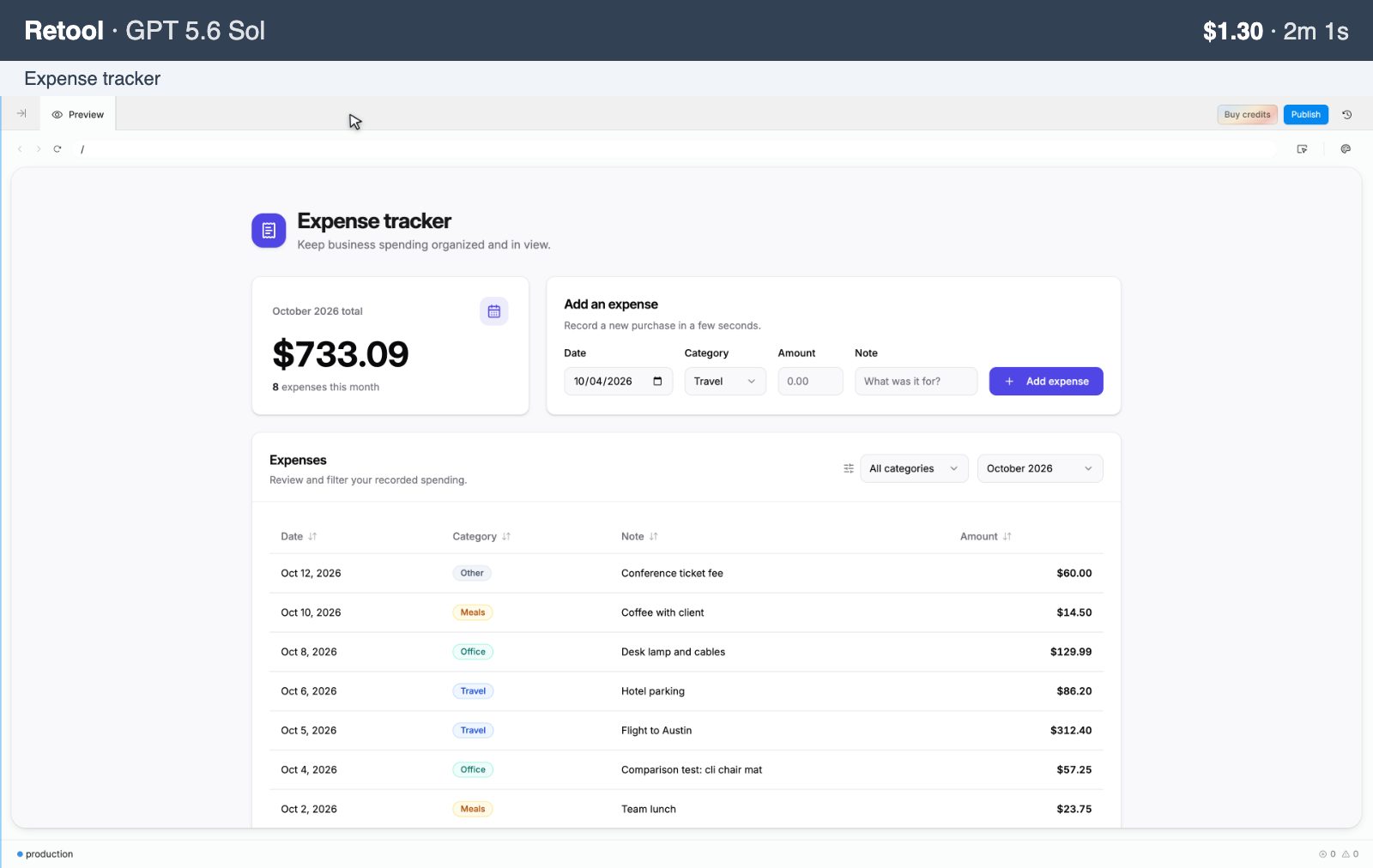Sort by Note column sort icon

[654, 537]
